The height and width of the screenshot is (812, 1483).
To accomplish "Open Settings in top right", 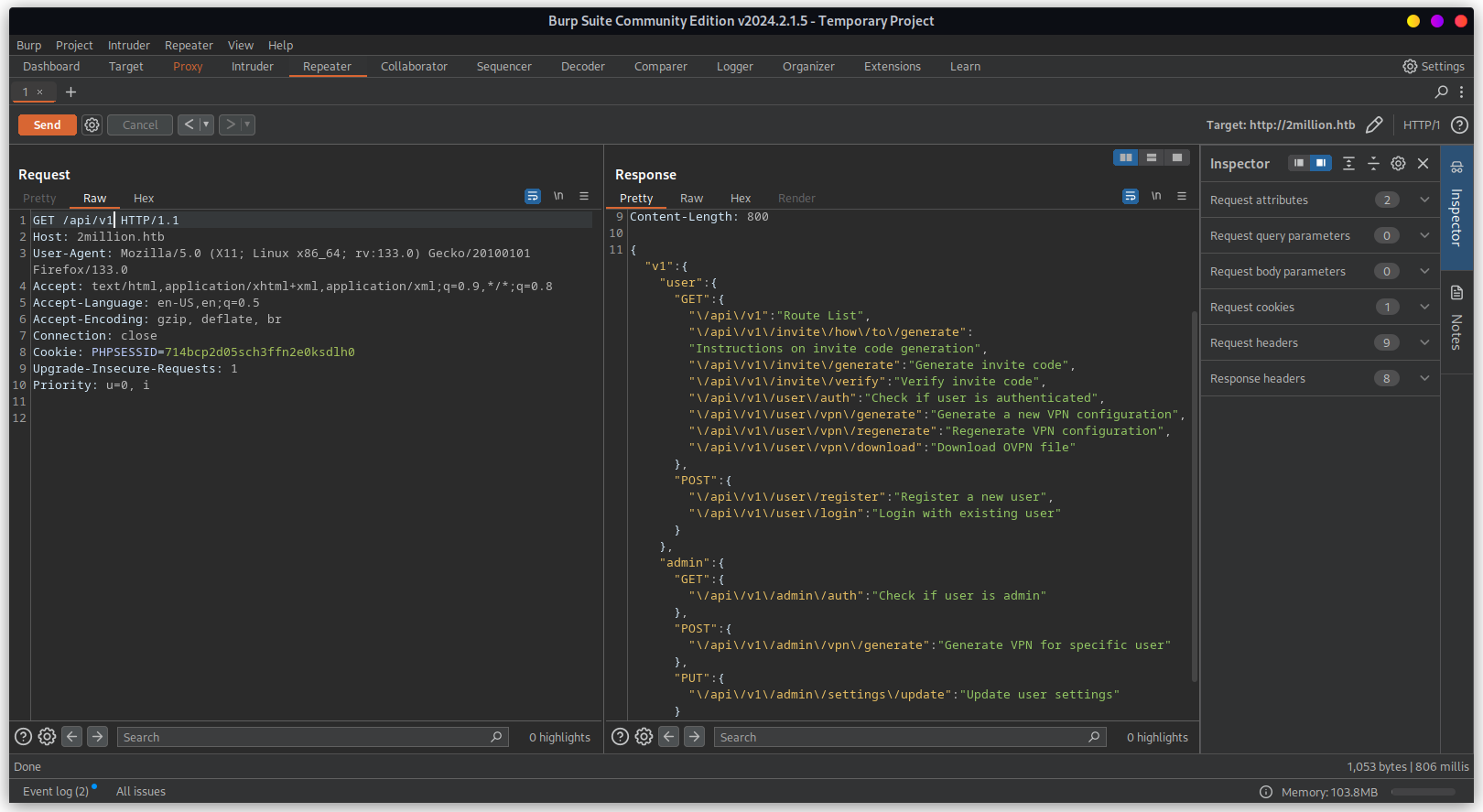I will (1434, 66).
